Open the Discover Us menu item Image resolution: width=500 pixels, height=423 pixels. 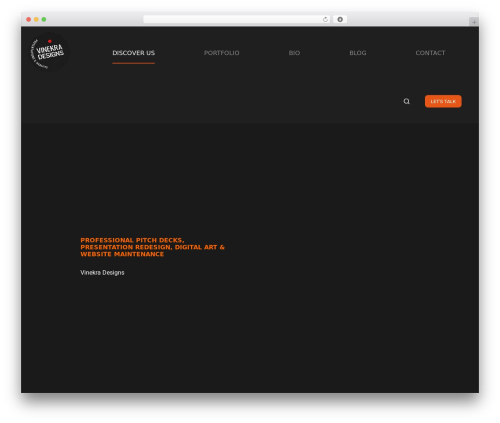pyautogui.click(x=133, y=53)
